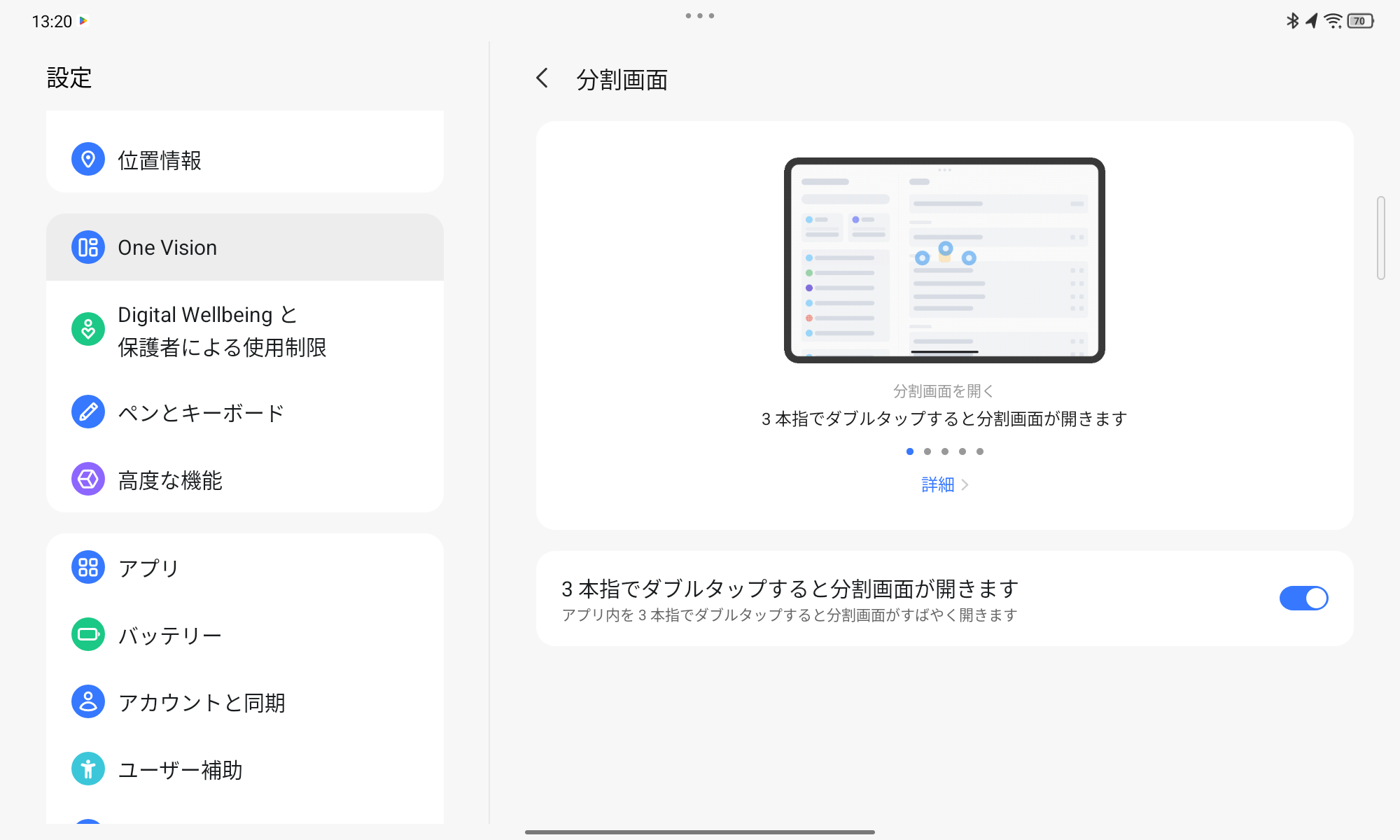The height and width of the screenshot is (840, 1400).
Task: Select the second carousel page dot
Action: [927, 451]
